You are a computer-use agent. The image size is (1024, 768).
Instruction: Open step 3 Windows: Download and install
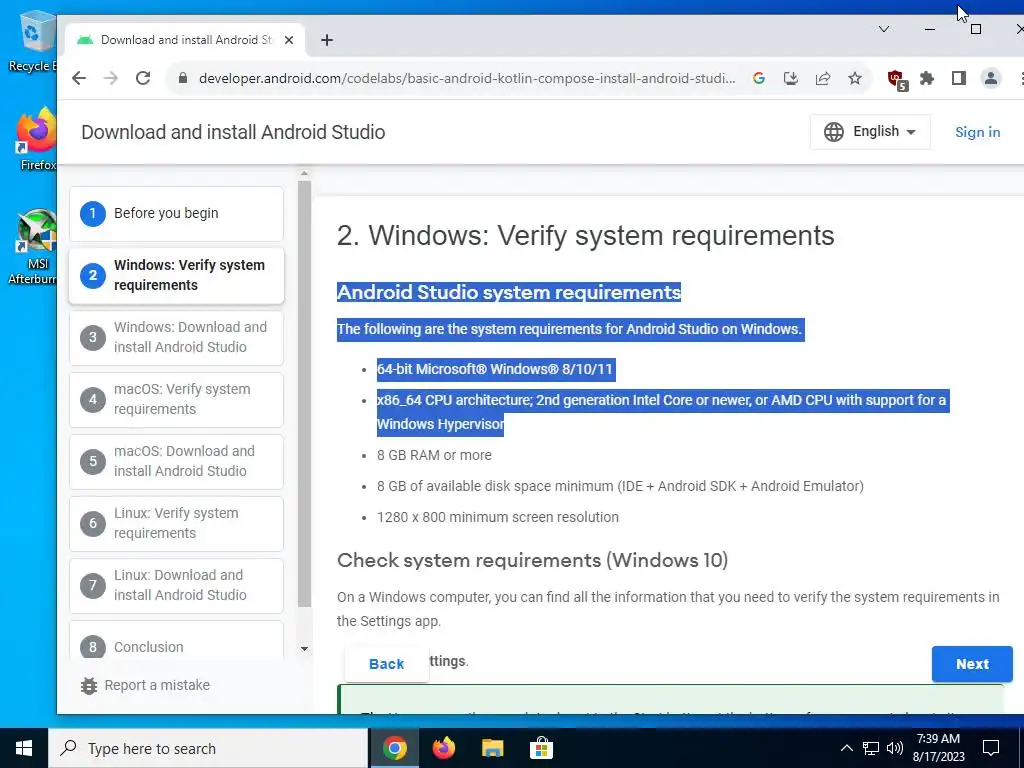coord(176,338)
